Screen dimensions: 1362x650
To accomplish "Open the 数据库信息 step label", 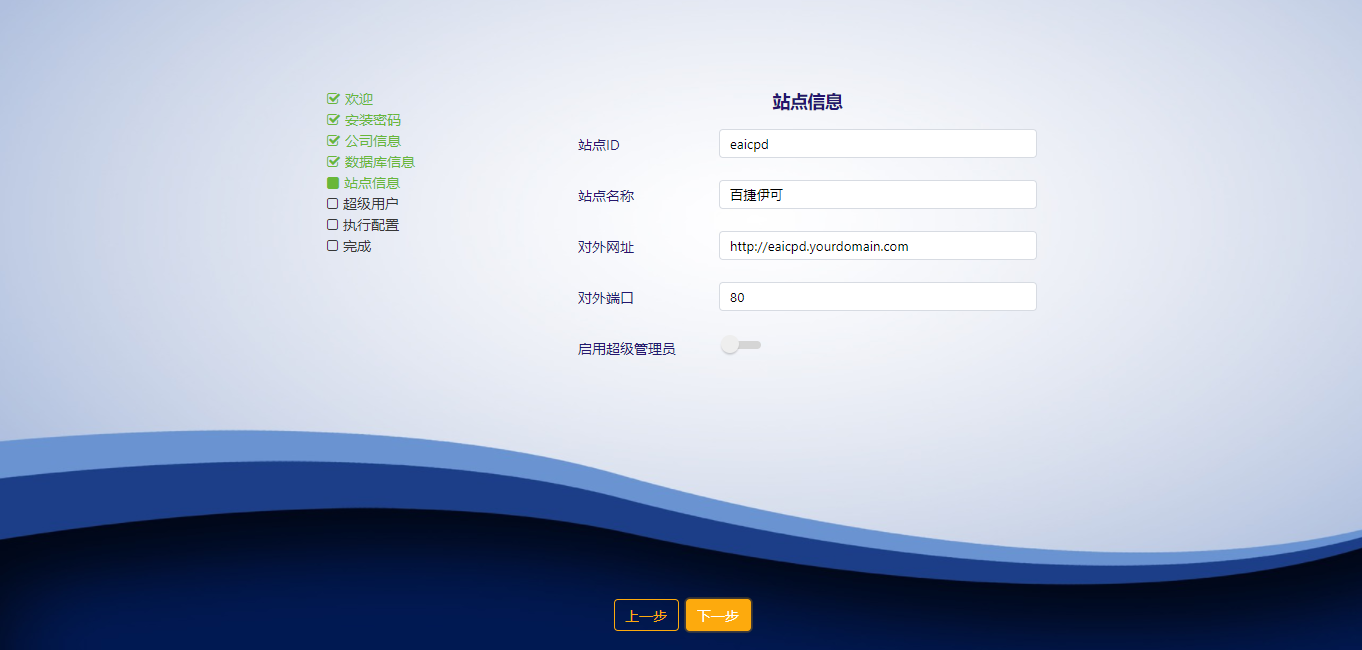I will click(380, 162).
